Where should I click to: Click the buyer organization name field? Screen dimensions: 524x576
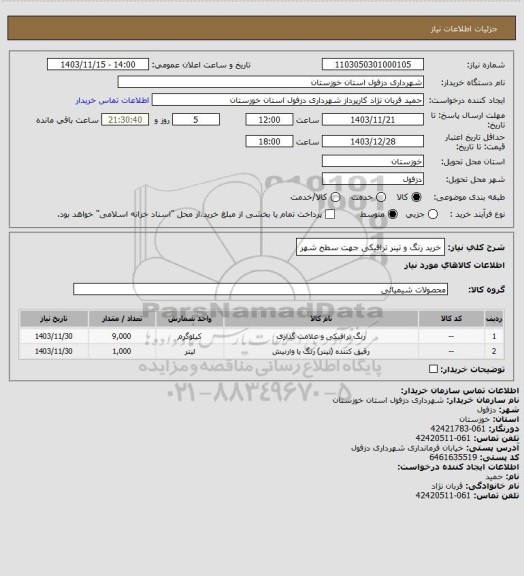pos(270,82)
